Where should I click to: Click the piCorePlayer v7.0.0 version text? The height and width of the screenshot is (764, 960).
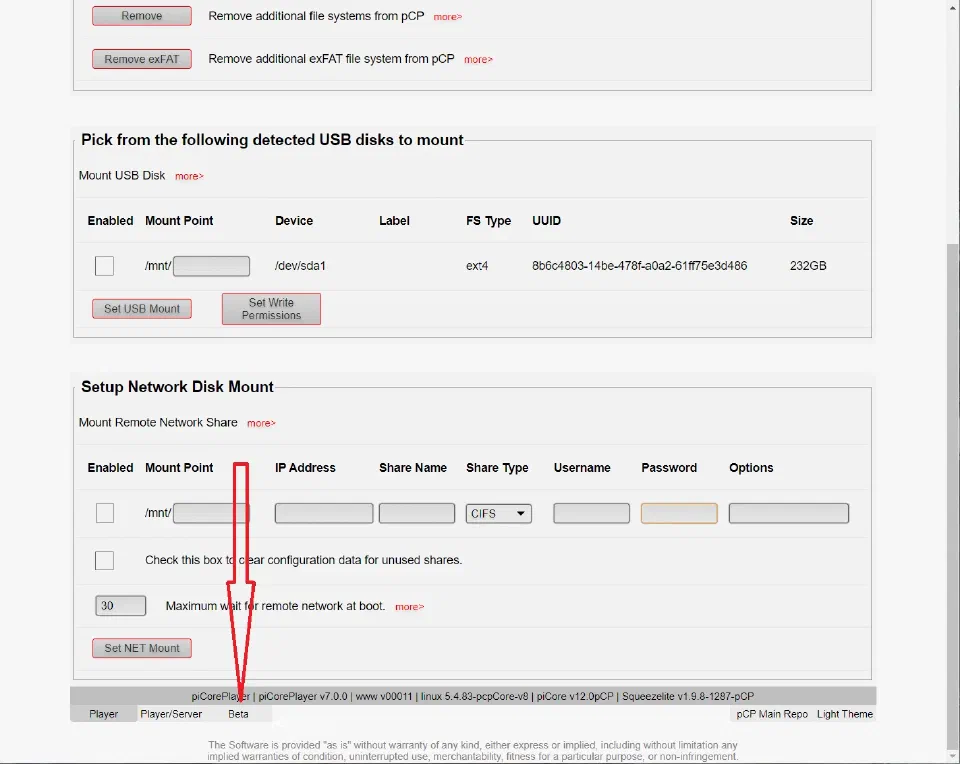tap(302, 696)
